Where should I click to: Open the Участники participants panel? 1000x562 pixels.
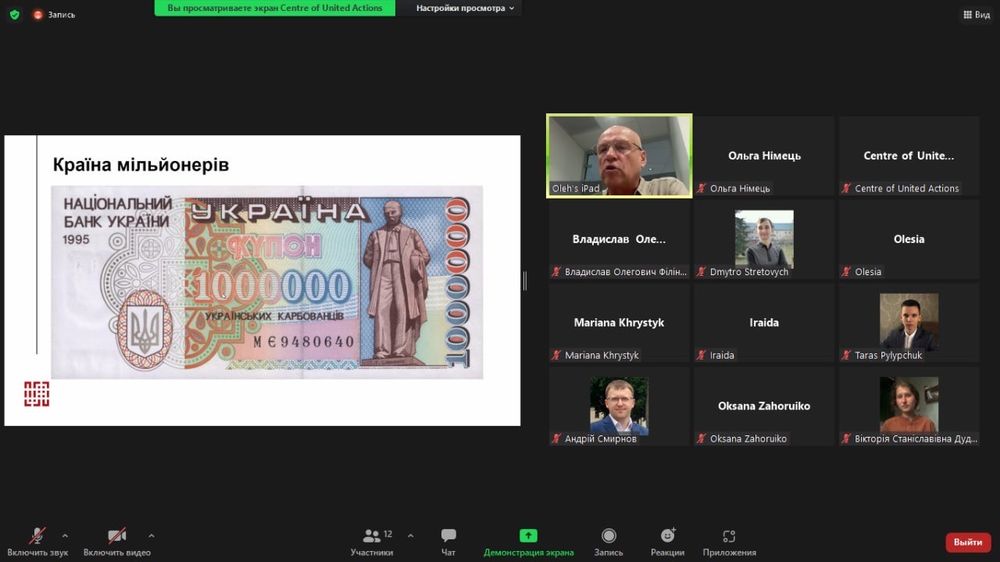coord(372,542)
